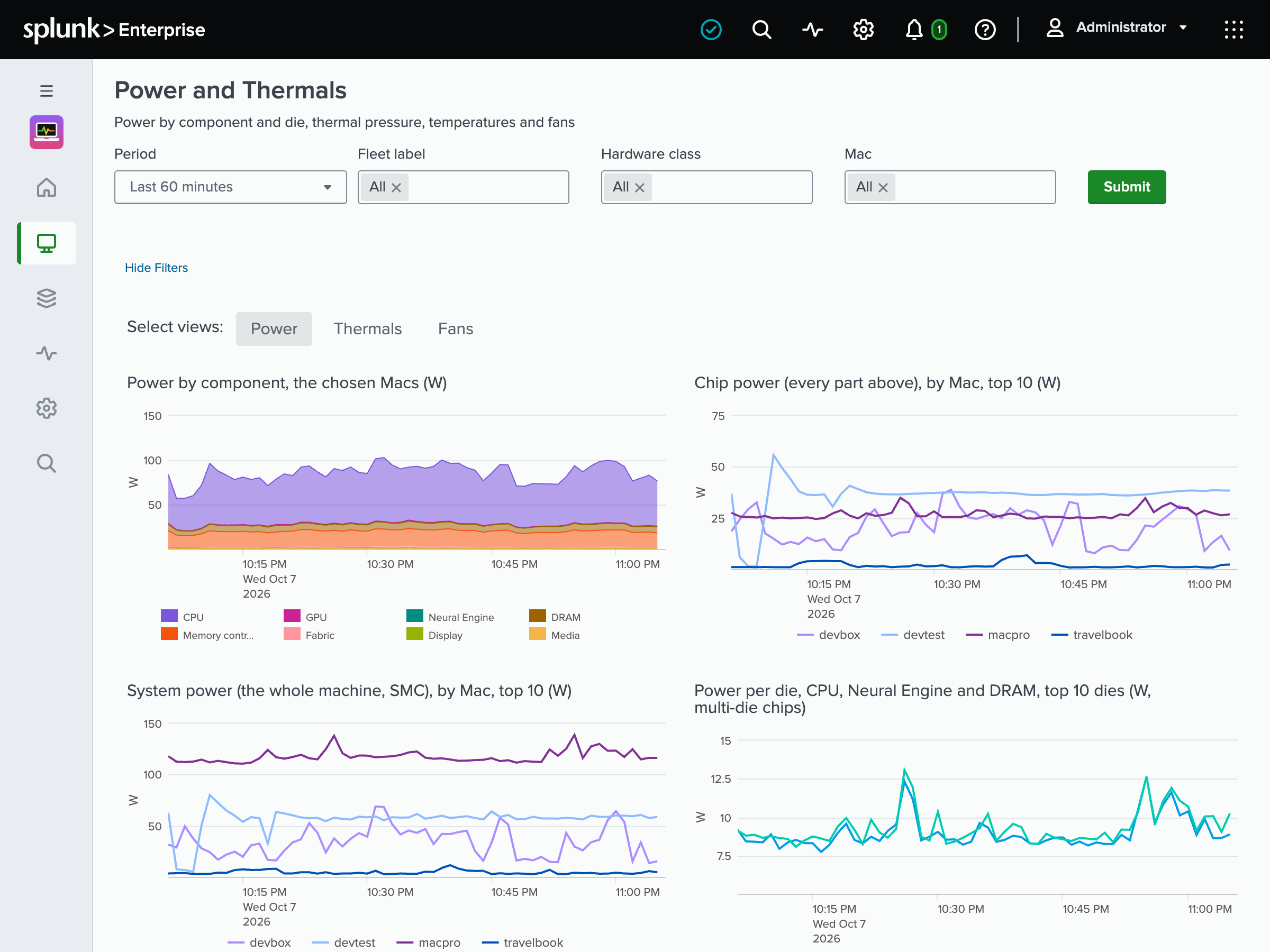Open the activity pulse icon in sidebar

click(47, 353)
